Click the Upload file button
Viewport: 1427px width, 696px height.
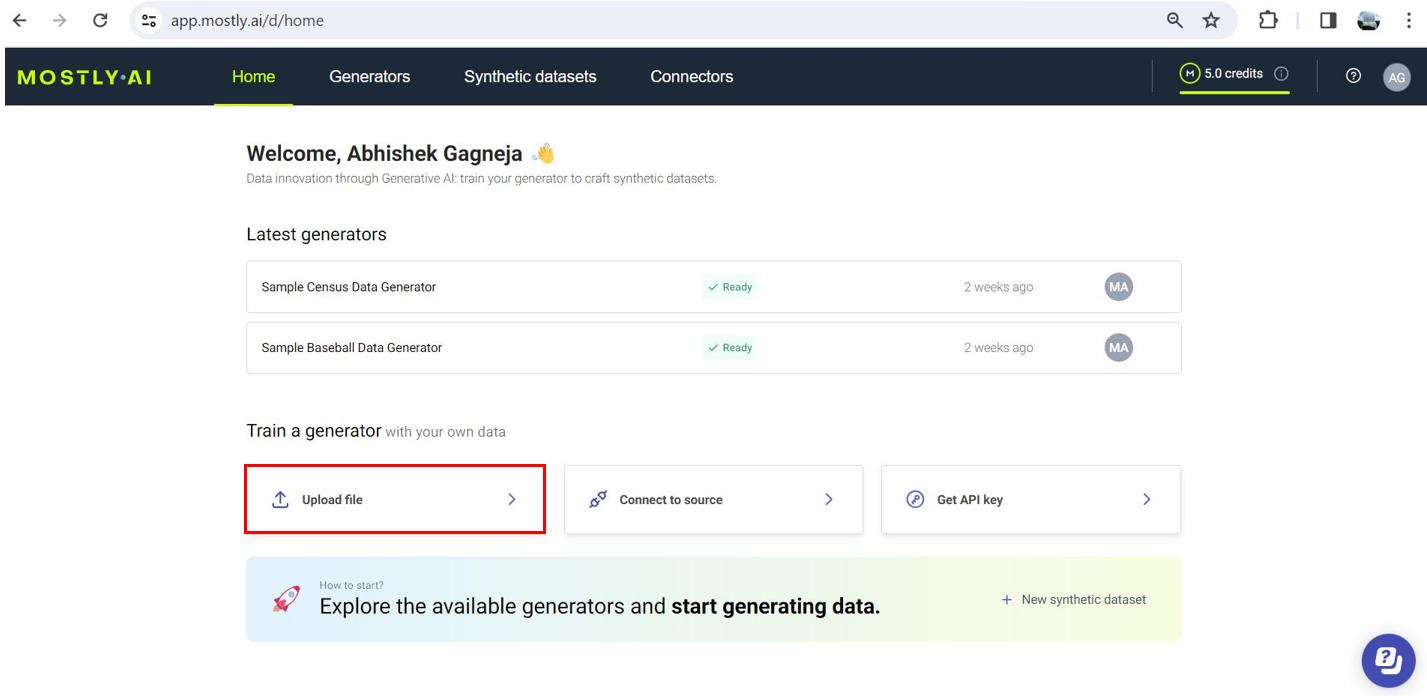tap(395, 500)
